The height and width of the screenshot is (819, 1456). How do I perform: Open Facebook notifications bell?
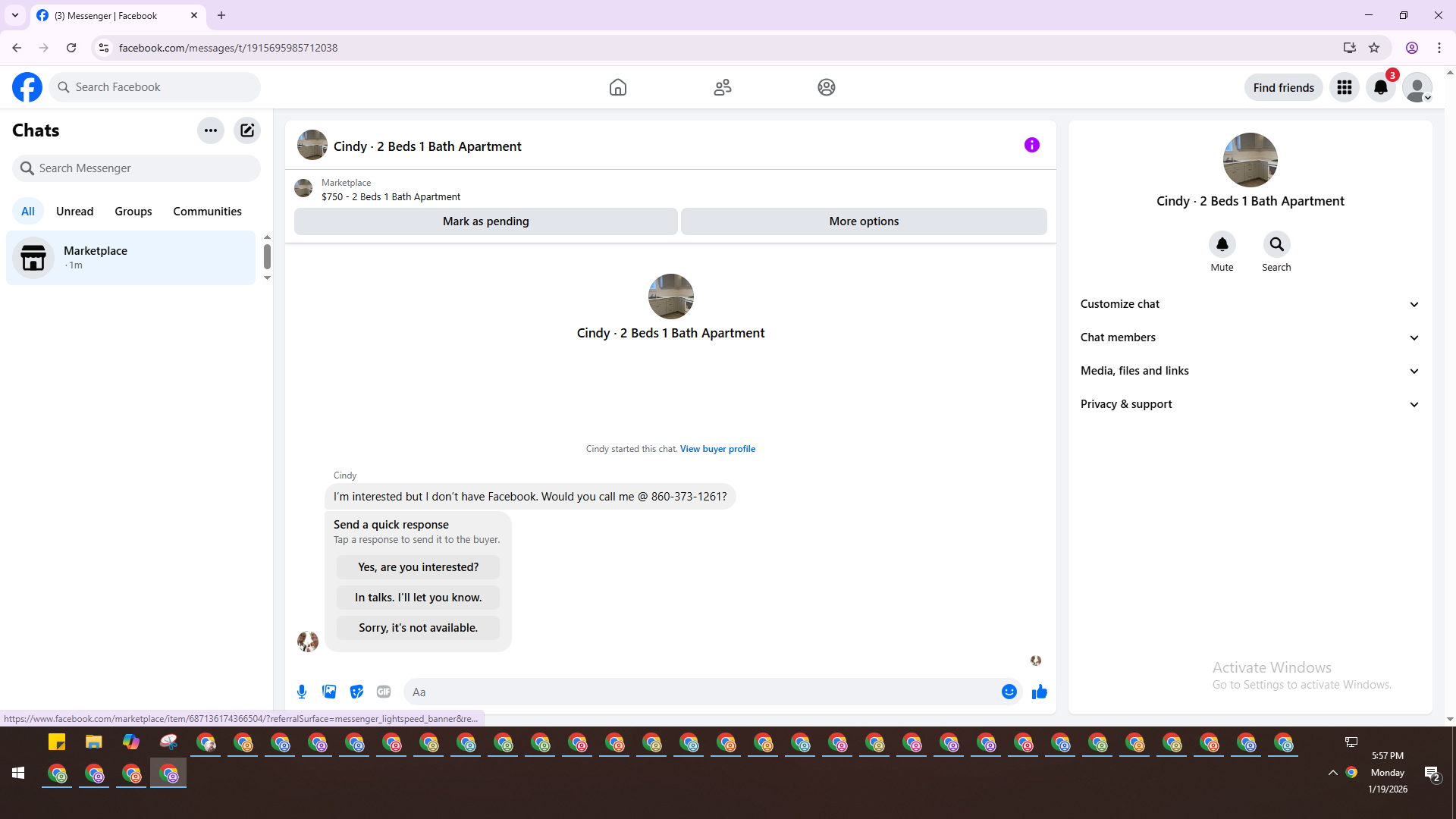(x=1380, y=87)
